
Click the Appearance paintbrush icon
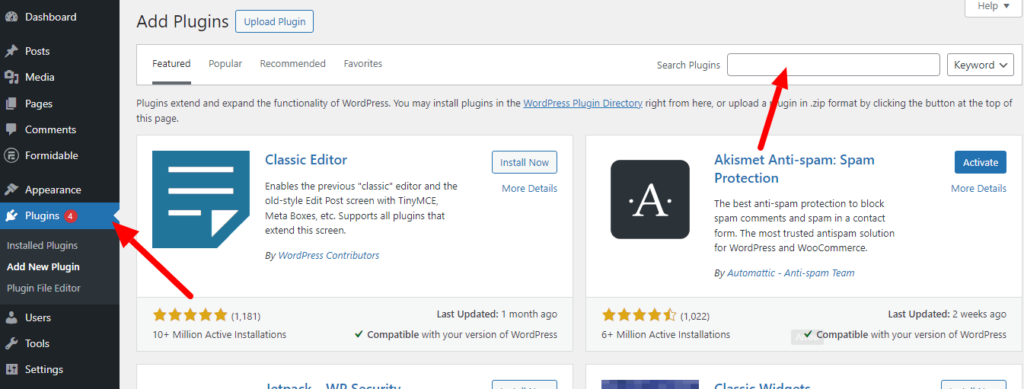pos(11,190)
